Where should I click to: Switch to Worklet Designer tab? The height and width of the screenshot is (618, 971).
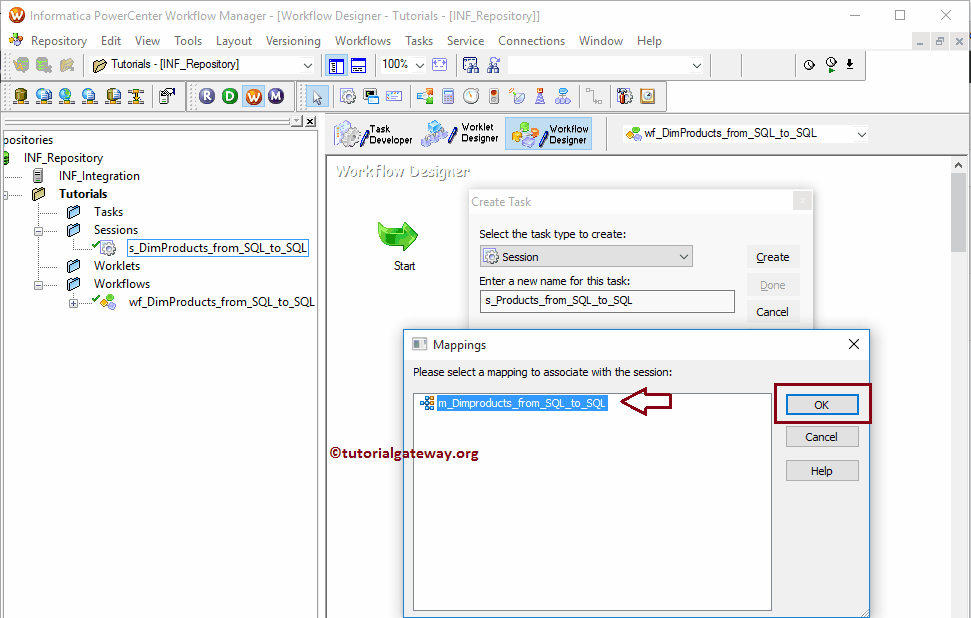click(460, 133)
